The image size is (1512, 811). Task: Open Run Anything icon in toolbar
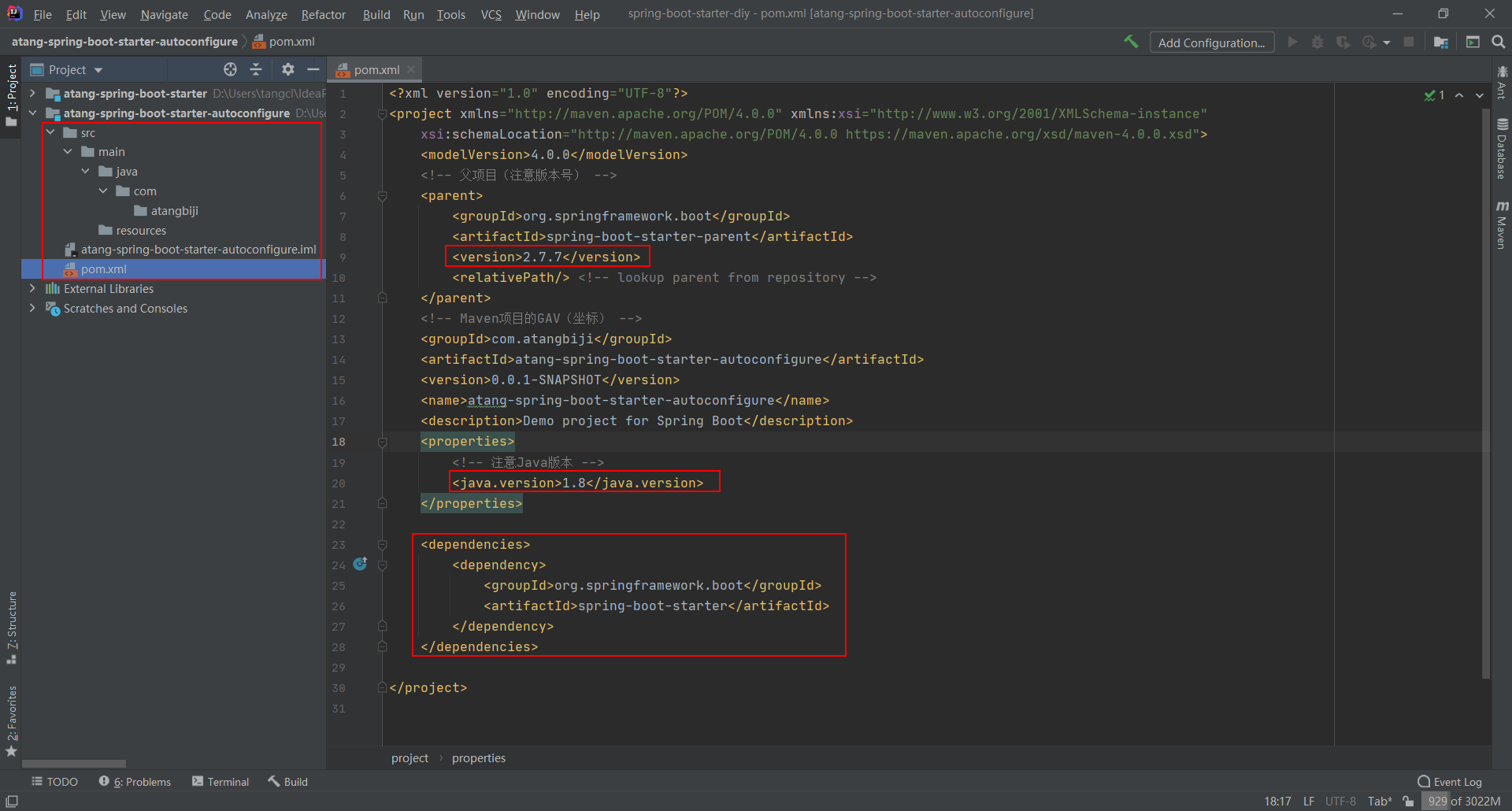click(x=1473, y=42)
